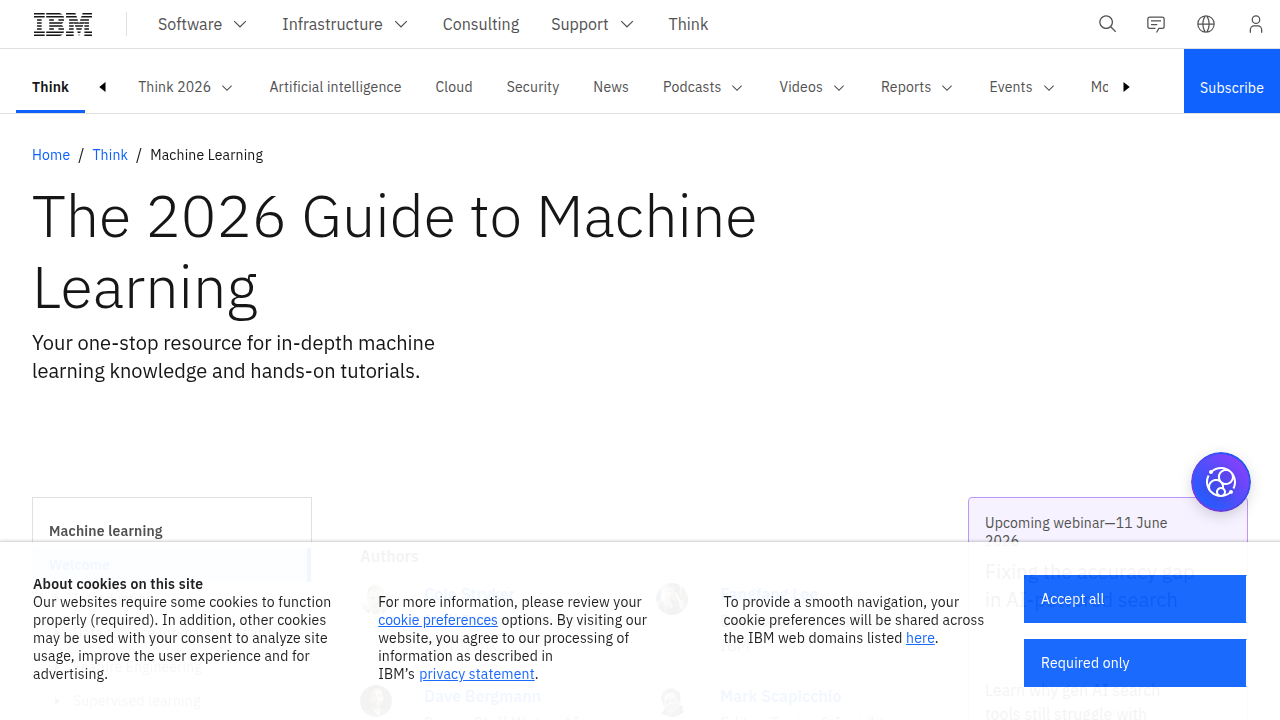1280x720 pixels.
Task: Expand the Support menu
Action: (592, 24)
